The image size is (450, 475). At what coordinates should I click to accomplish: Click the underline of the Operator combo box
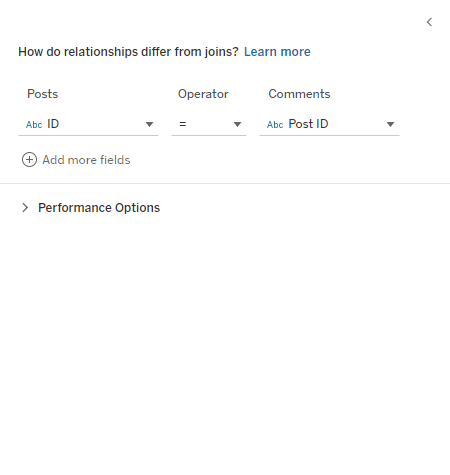[x=209, y=135]
